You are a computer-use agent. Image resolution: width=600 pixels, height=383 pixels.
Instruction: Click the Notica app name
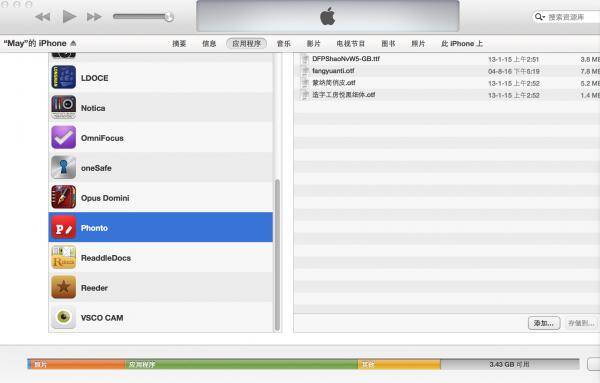point(93,108)
